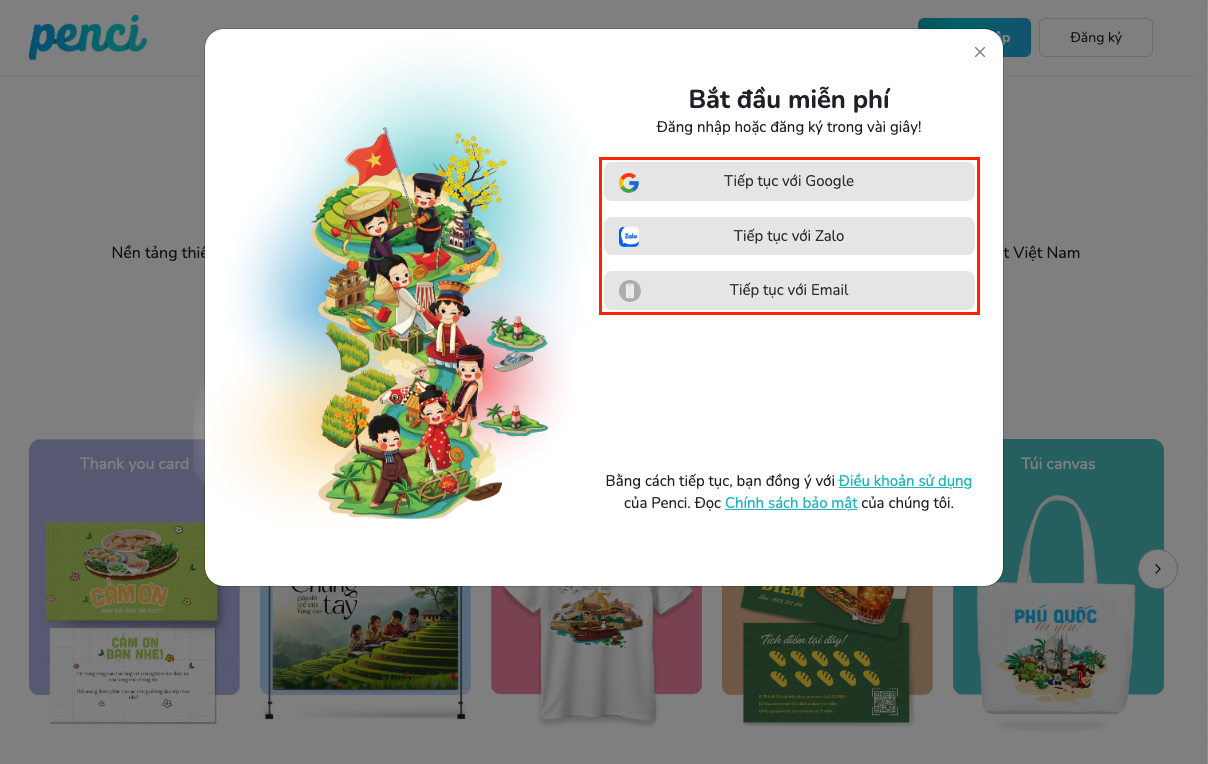Viewport: 1208px width, 764px height.
Task: Open Điều khoản sử dụng link
Action: click(x=905, y=481)
